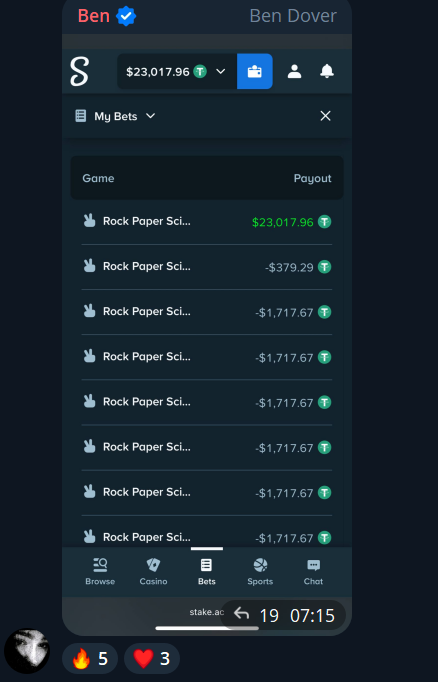This screenshot has width=438, height=682.
Task: Click the fire reaction with 5
Action: [90, 659]
